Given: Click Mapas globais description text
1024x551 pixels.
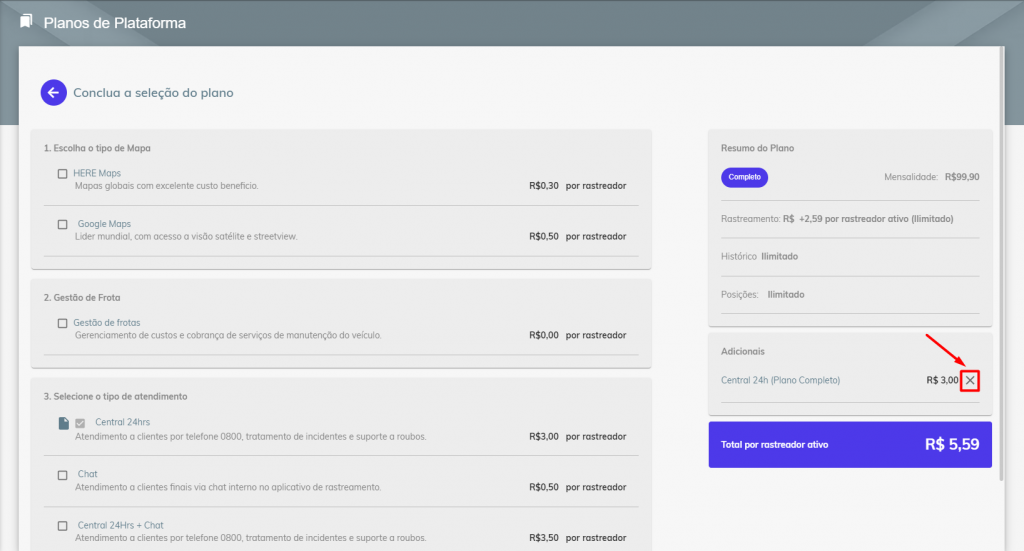Looking at the screenshot, I should pos(167,185).
